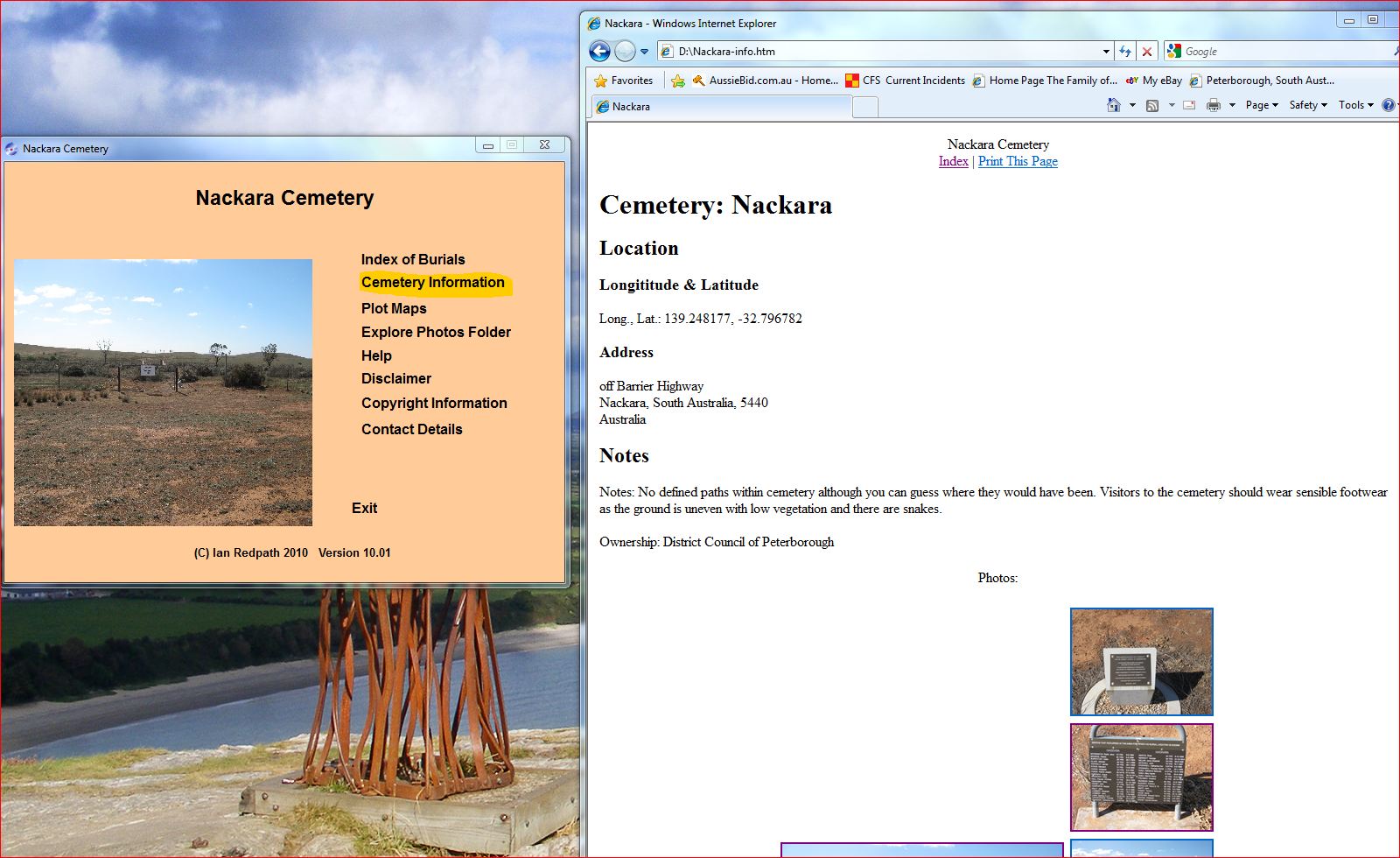The image size is (1400, 858).
Task: Open the Page menu
Action: [x=1262, y=105]
